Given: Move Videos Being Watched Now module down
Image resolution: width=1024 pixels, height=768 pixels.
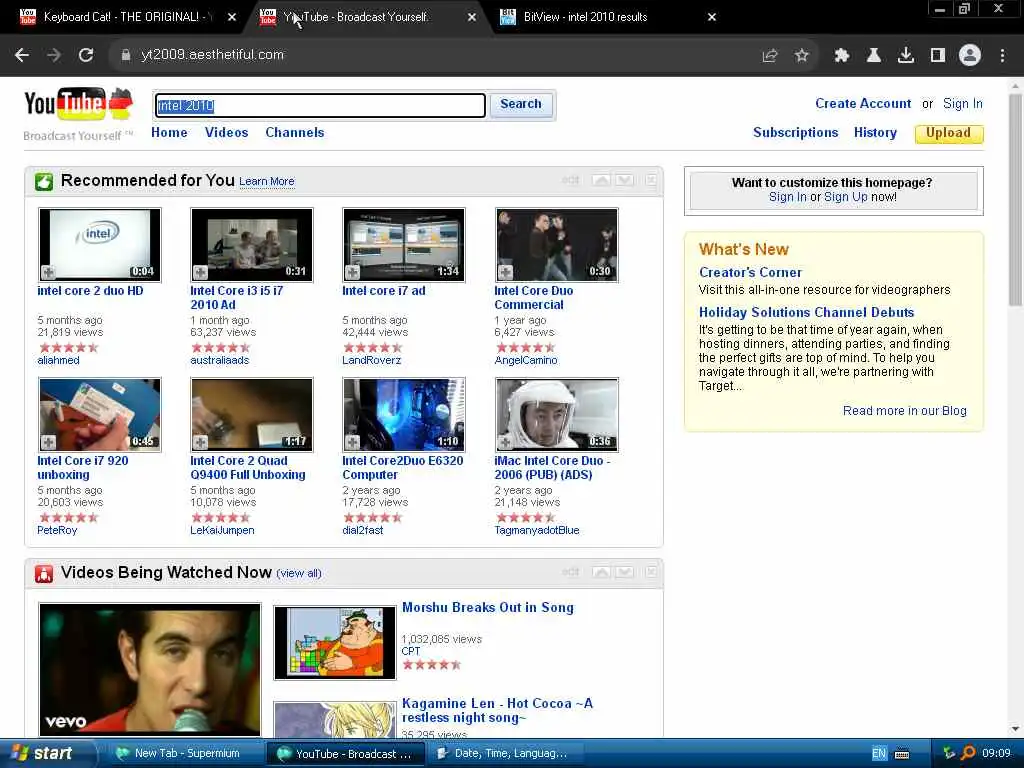Looking at the screenshot, I should tap(624, 572).
